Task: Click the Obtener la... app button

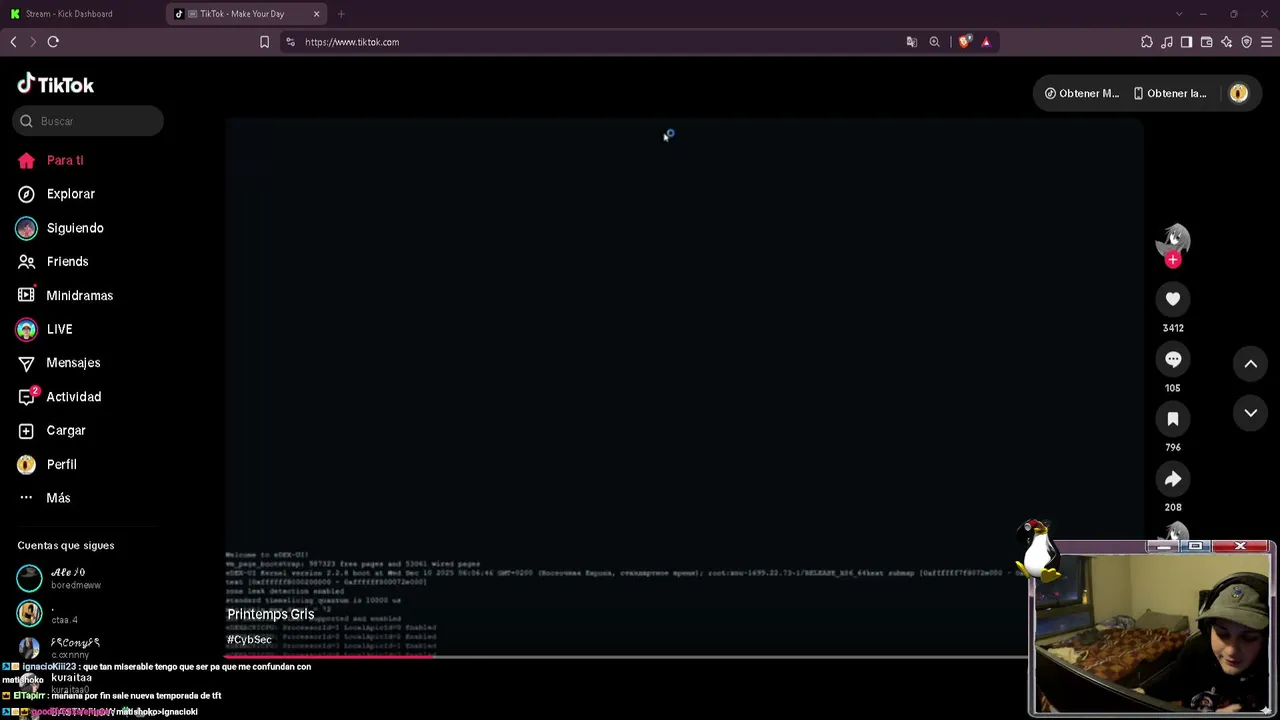Action: (x=1170, y=93)
